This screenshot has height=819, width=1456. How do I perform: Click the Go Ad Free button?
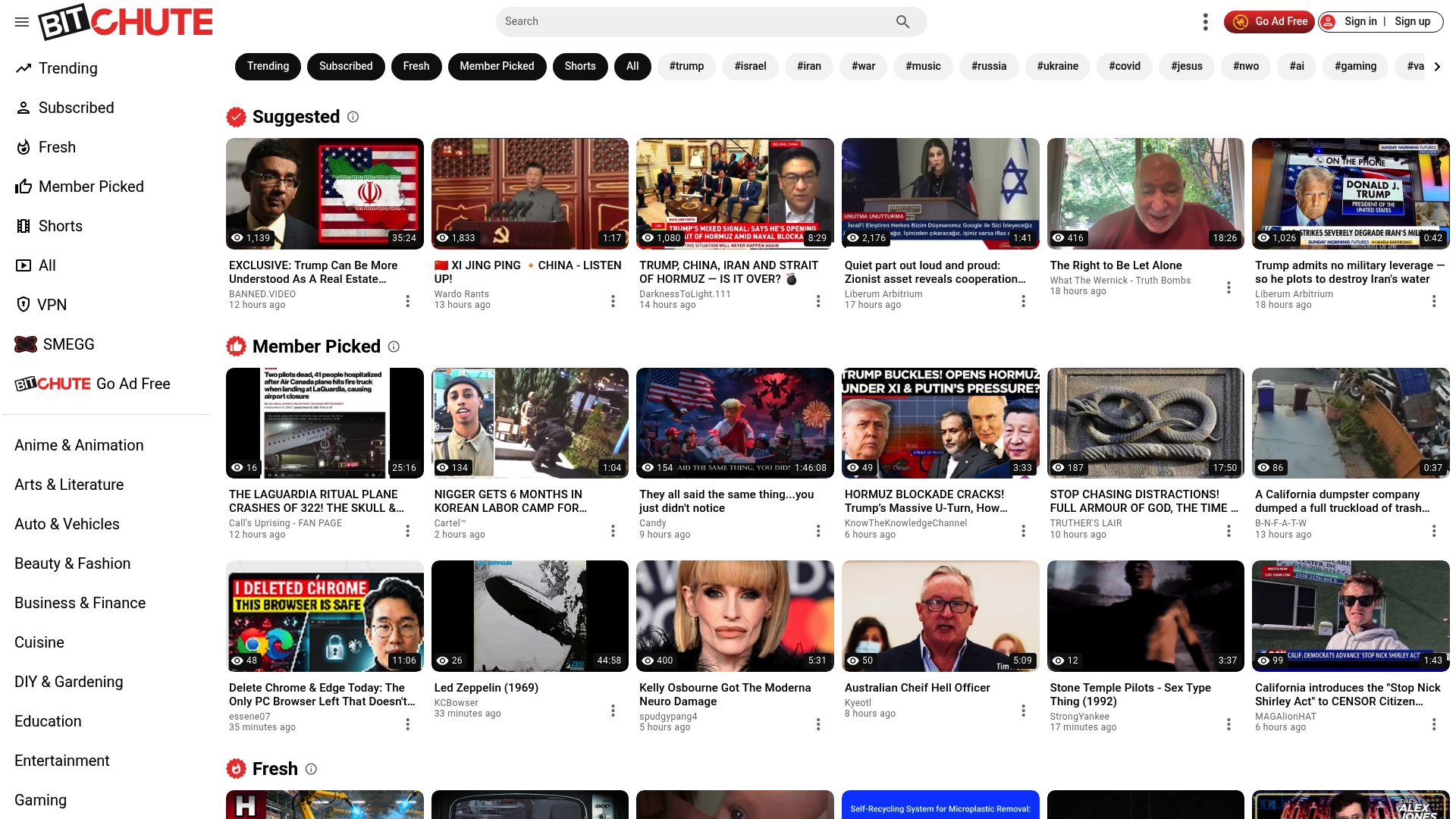click(1270, 22)
